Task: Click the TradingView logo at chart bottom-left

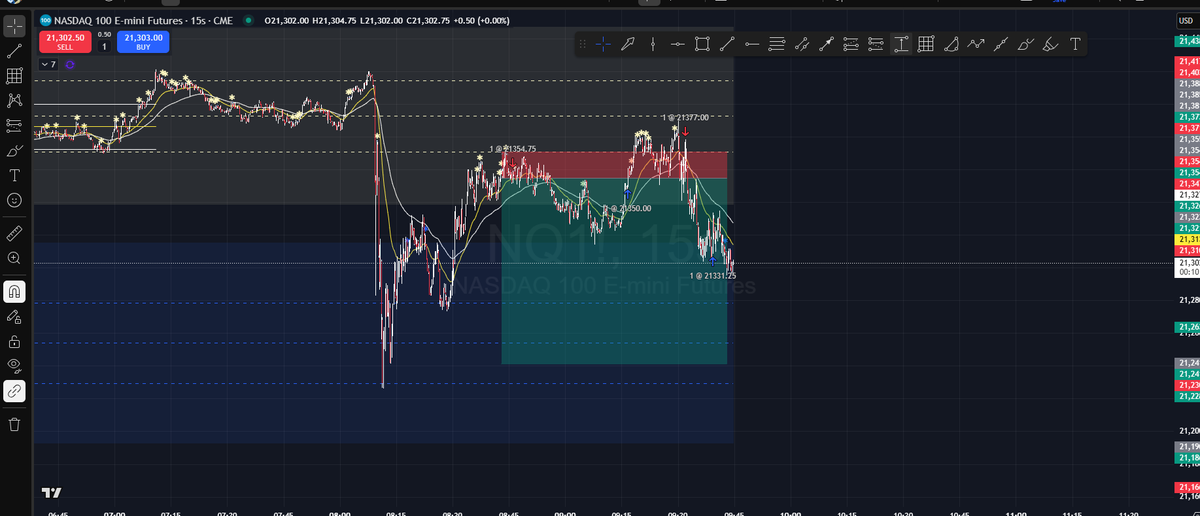Action: [x=50, y=493]
